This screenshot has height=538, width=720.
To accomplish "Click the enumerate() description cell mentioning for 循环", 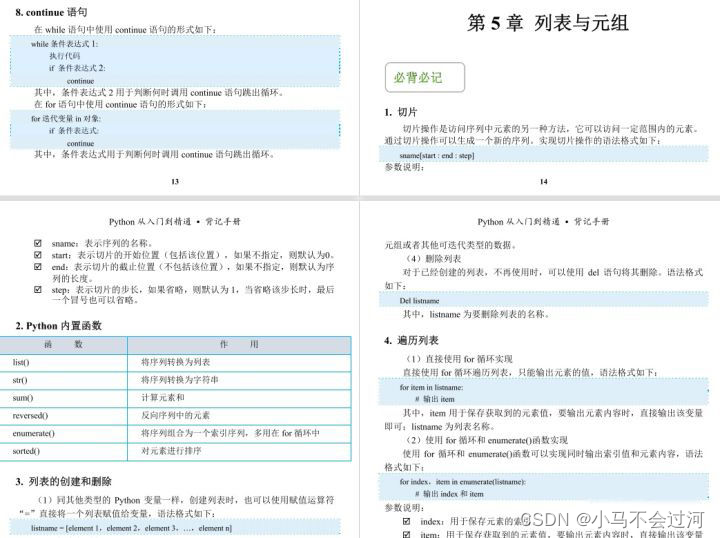I will [x=239, y=433].
